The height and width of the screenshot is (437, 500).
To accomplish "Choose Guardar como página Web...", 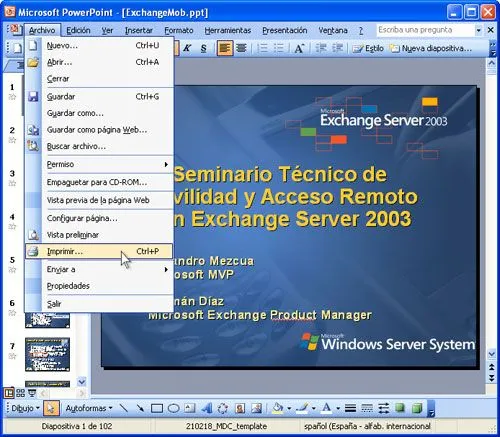I will pos(99,130).
